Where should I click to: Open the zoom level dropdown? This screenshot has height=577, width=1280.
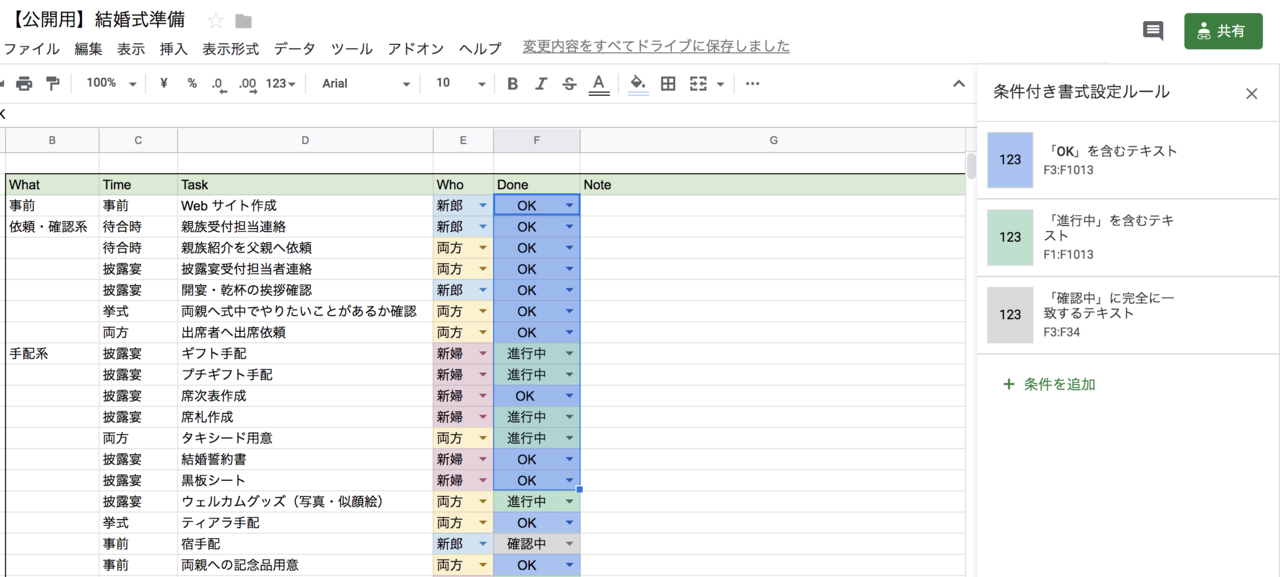tap(108, 83)
